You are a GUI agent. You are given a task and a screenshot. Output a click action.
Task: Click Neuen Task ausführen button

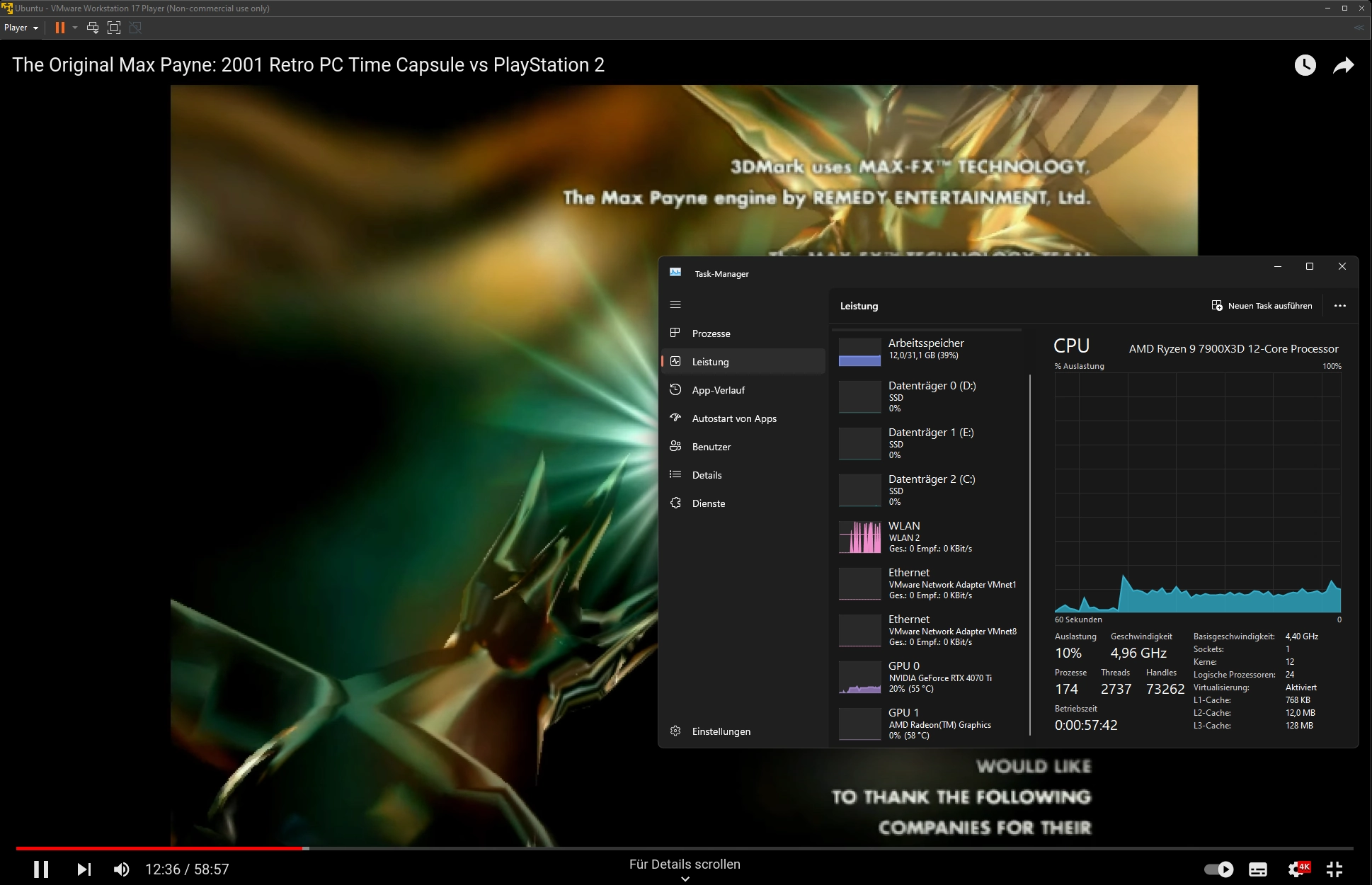click(x=1262, y=306)
